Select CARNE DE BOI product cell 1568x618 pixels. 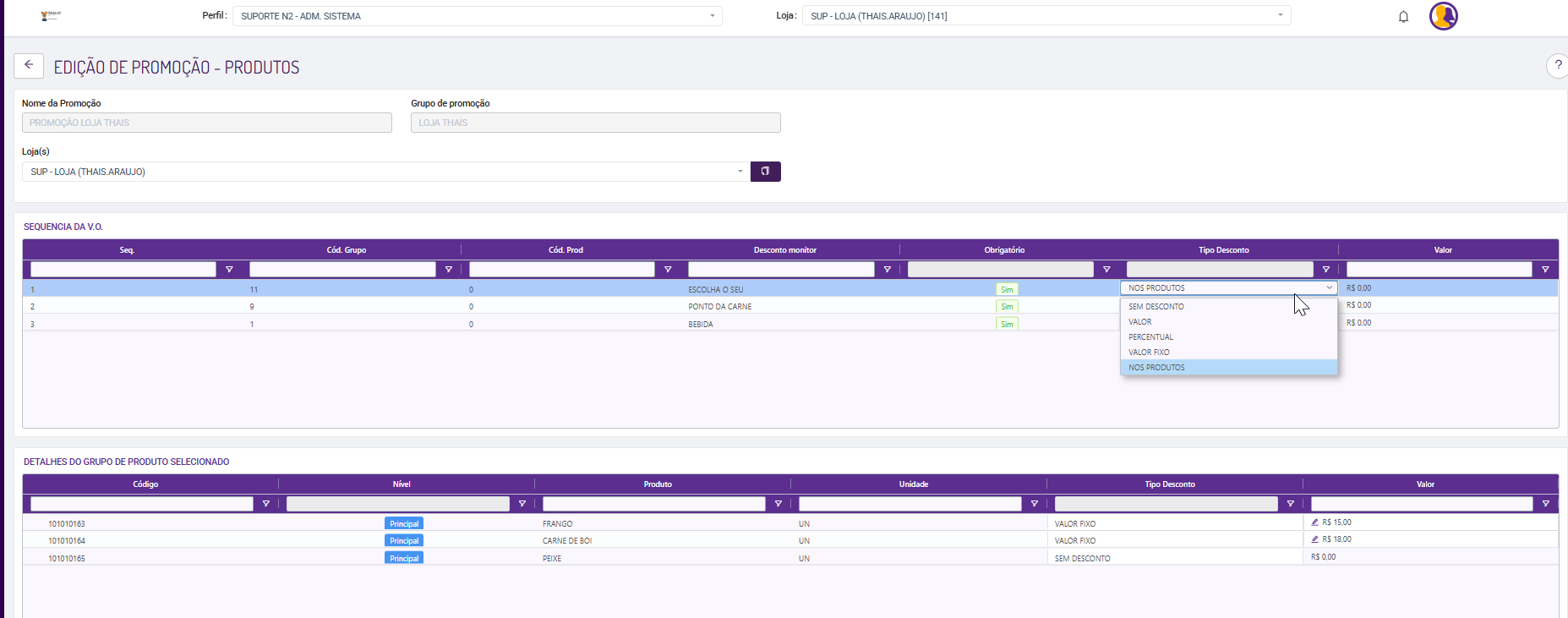tap(567, 541)
